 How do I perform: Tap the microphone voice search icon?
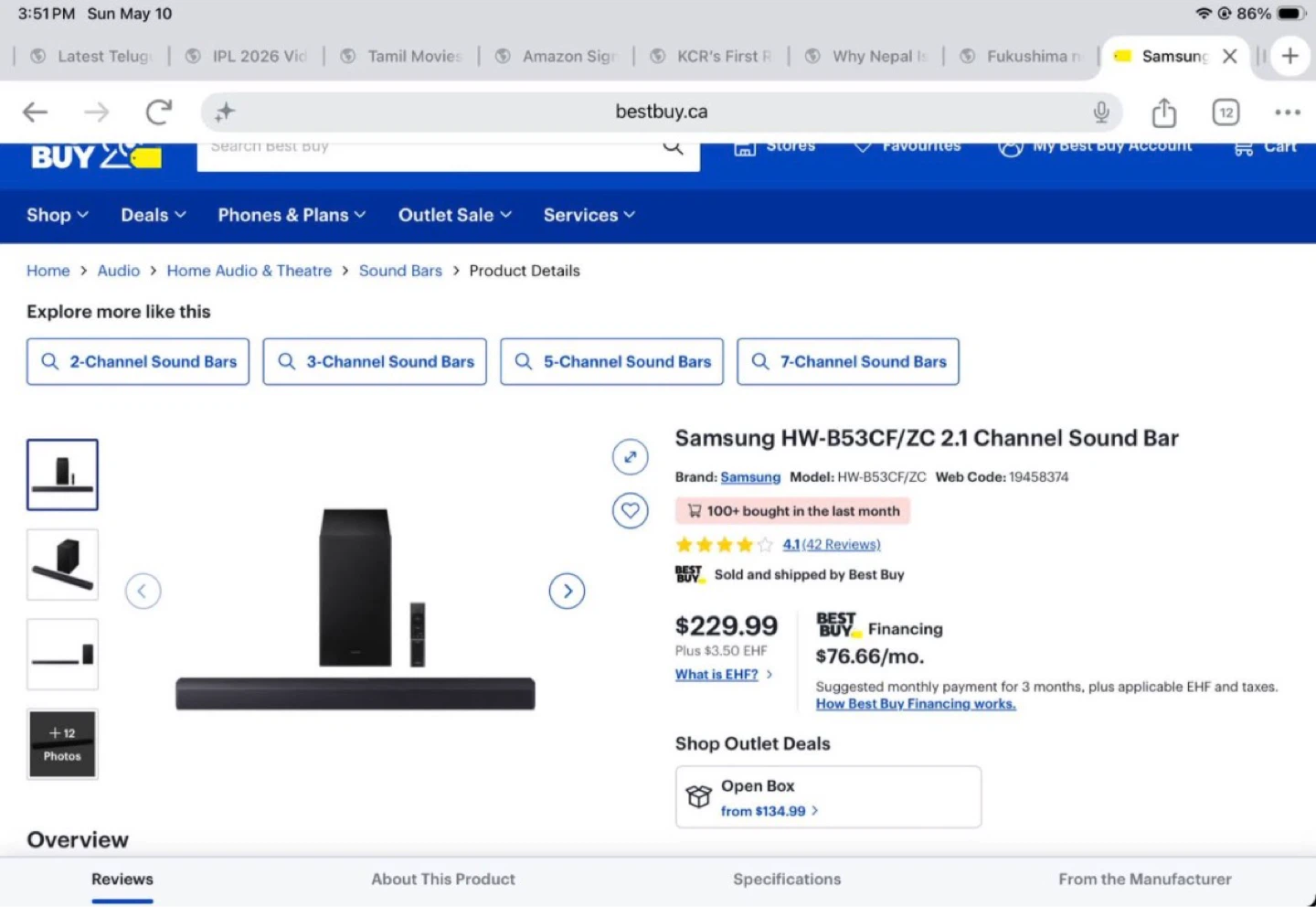1101,112
